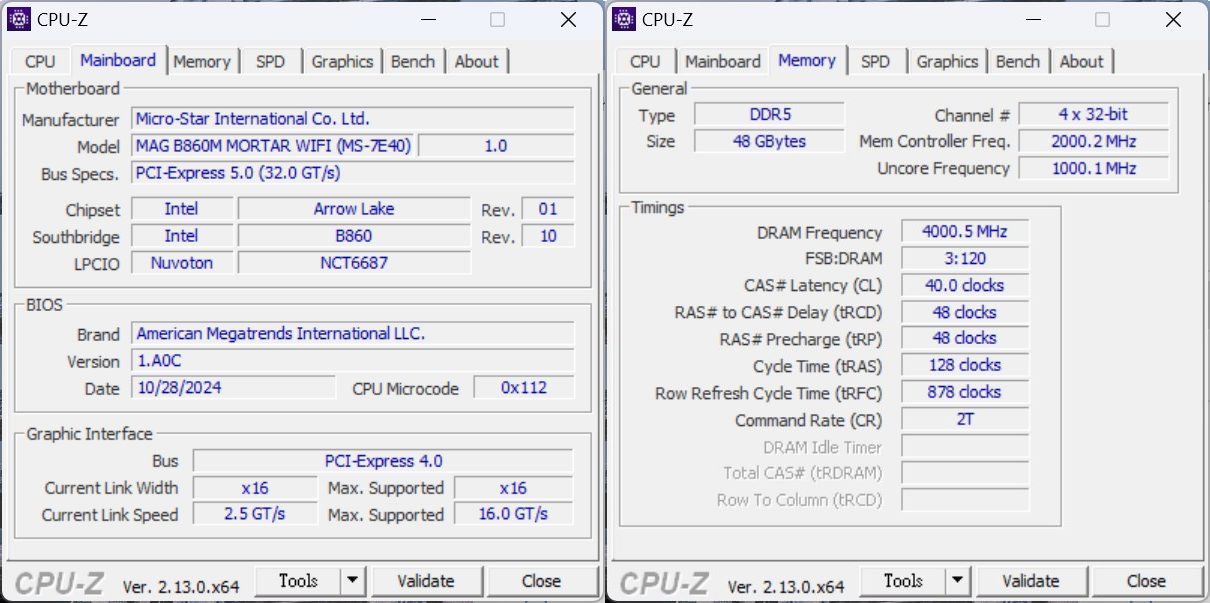1210x603 pixels.
Task: Click the Chipset Arrow Lake value
Action: (354, 209)
